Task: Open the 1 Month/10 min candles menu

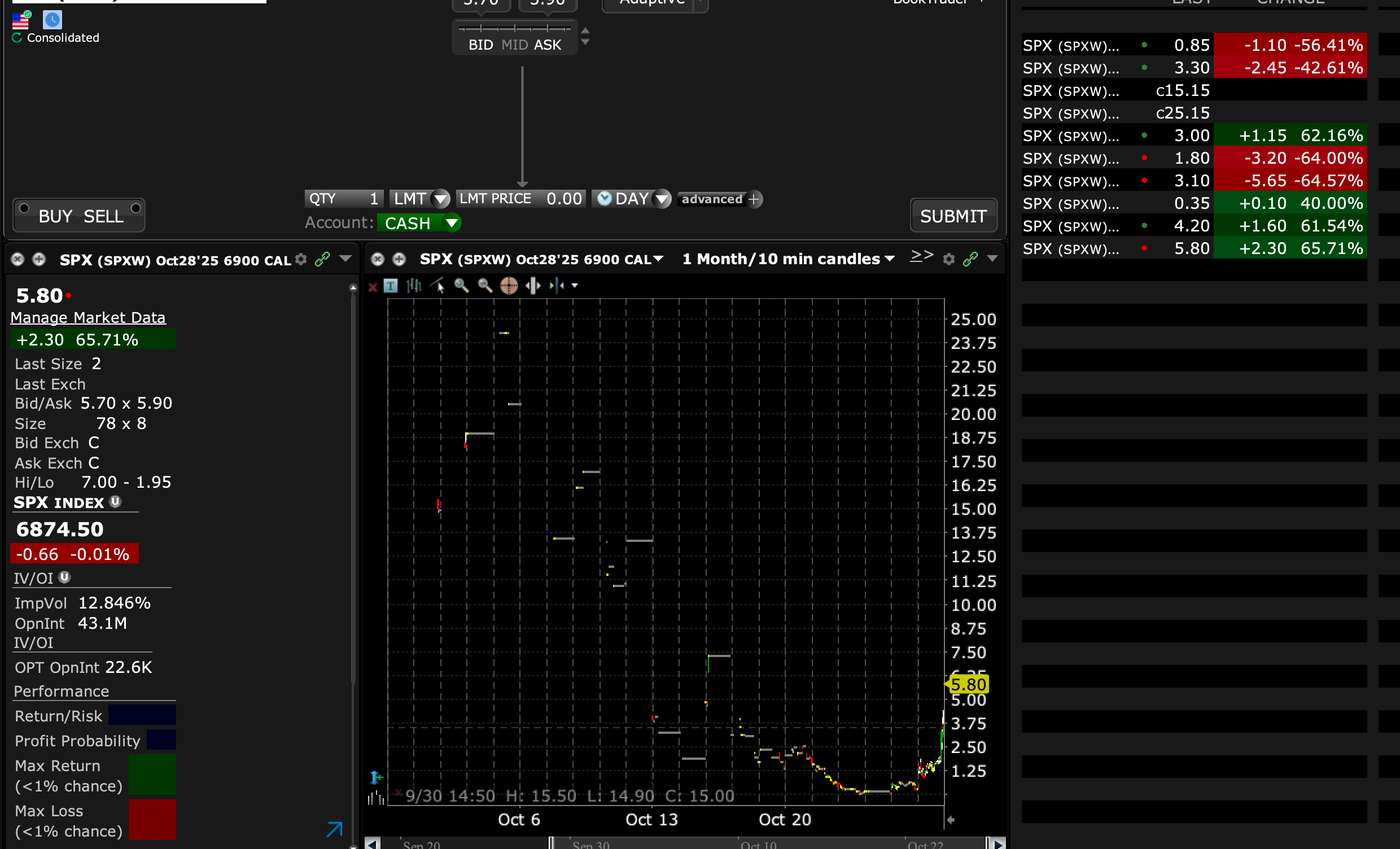Action: tap(788, 259)
